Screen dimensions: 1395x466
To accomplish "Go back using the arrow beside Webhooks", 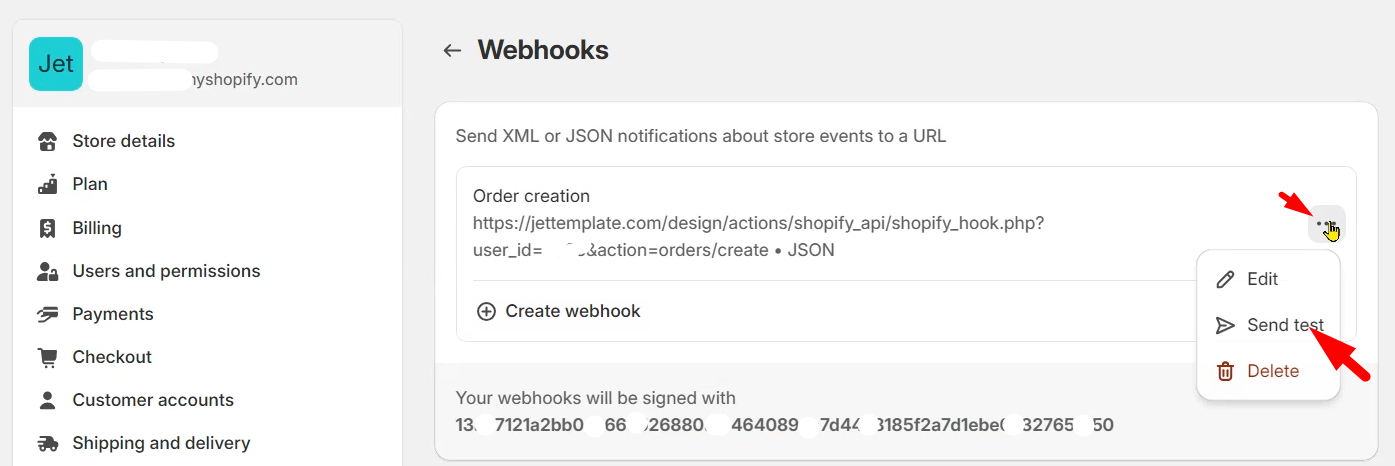I will [452, 50].
